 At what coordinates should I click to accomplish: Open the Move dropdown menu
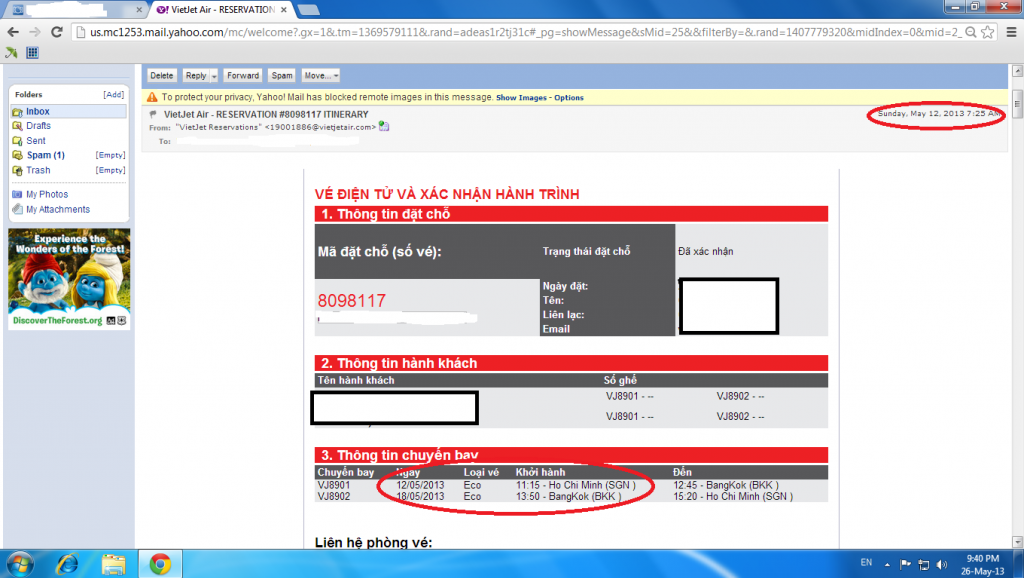tap(321, 76)
